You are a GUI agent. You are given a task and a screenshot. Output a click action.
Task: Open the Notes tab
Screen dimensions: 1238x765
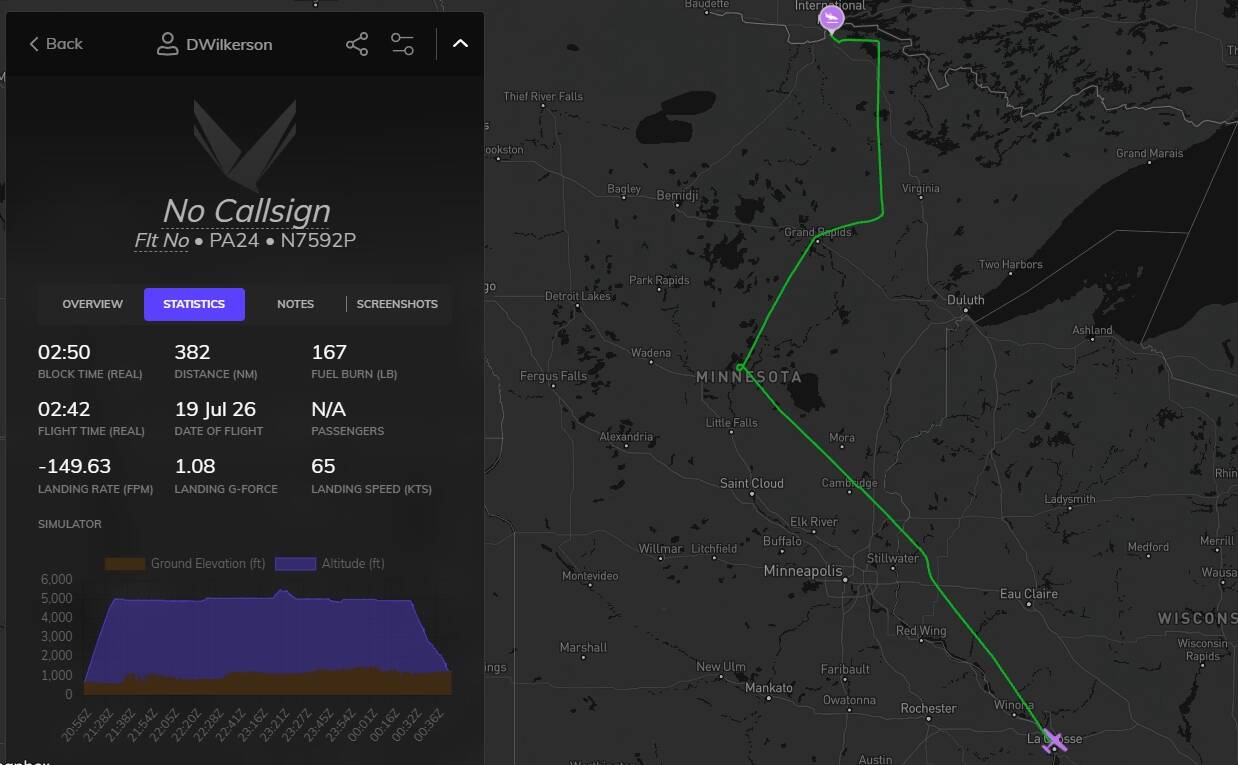[295, 304]
